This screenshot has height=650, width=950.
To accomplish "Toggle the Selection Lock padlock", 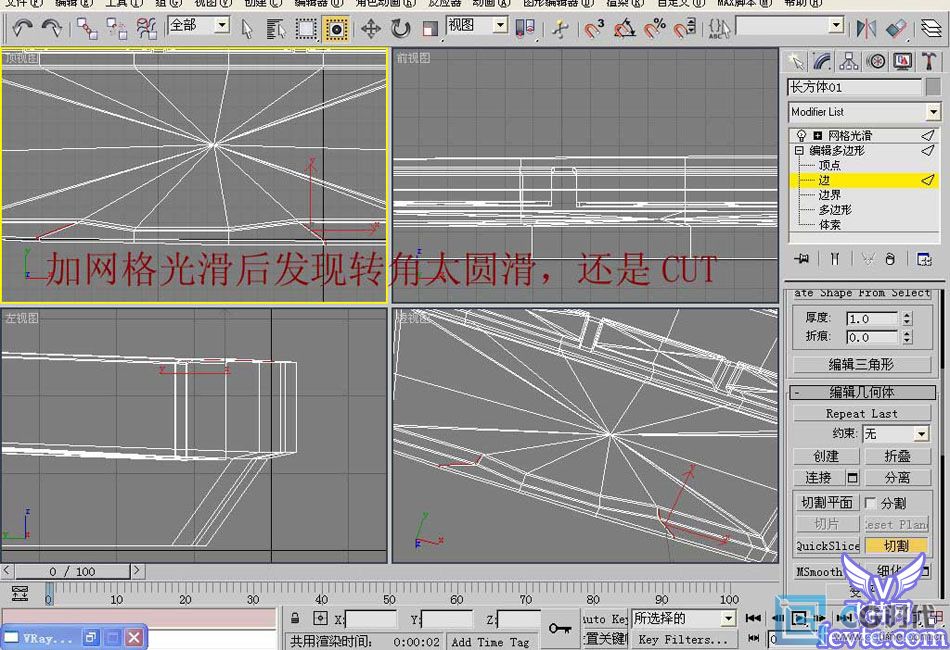I will click(x=295, y=618).
